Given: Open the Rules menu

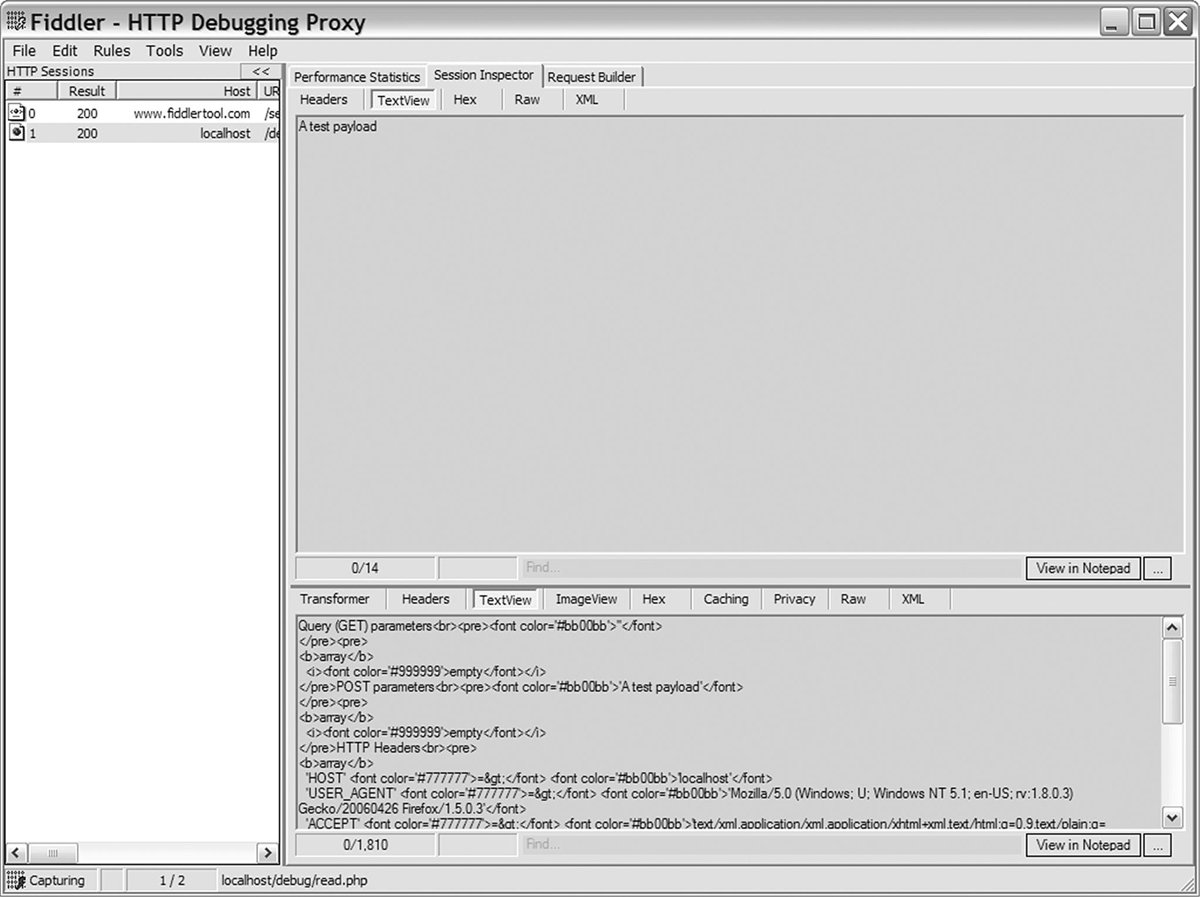Looking at the screenshot, I should click(112, 51).
